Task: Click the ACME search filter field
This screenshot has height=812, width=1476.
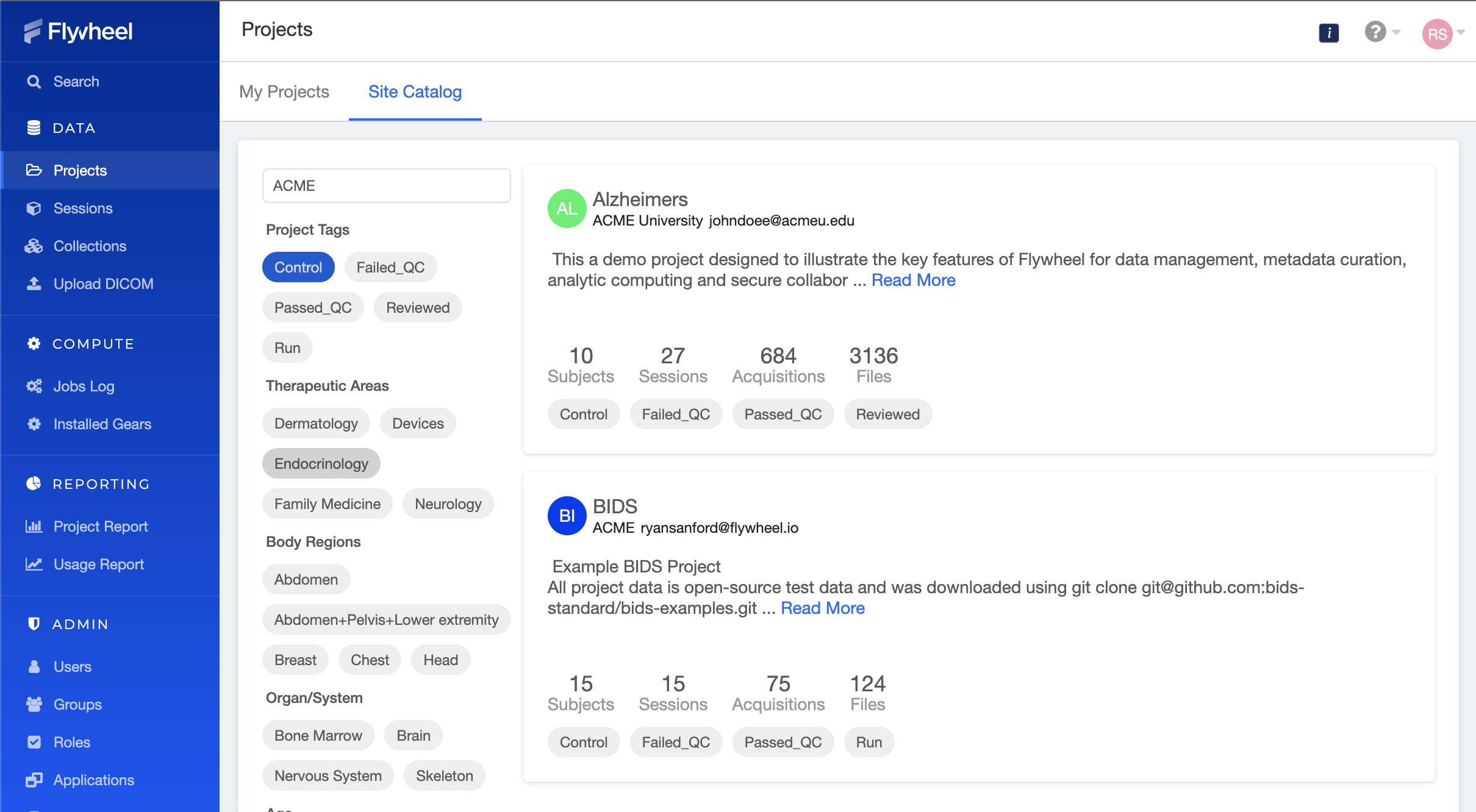Action: (x=387, y=185)
